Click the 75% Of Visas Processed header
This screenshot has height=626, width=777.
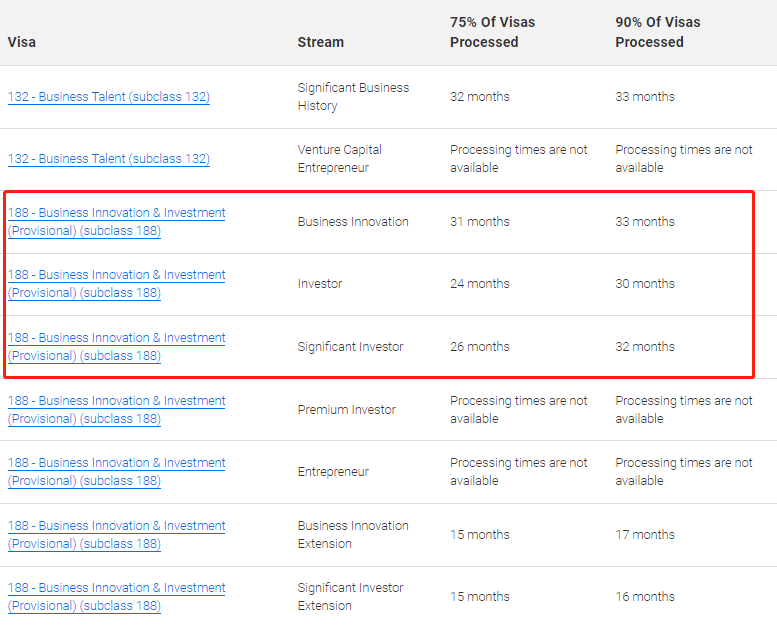492,32
